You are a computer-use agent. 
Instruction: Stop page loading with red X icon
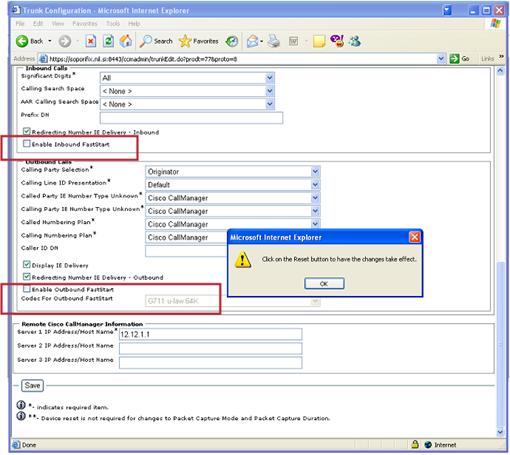pyautogui.click(x=91, y=41)
